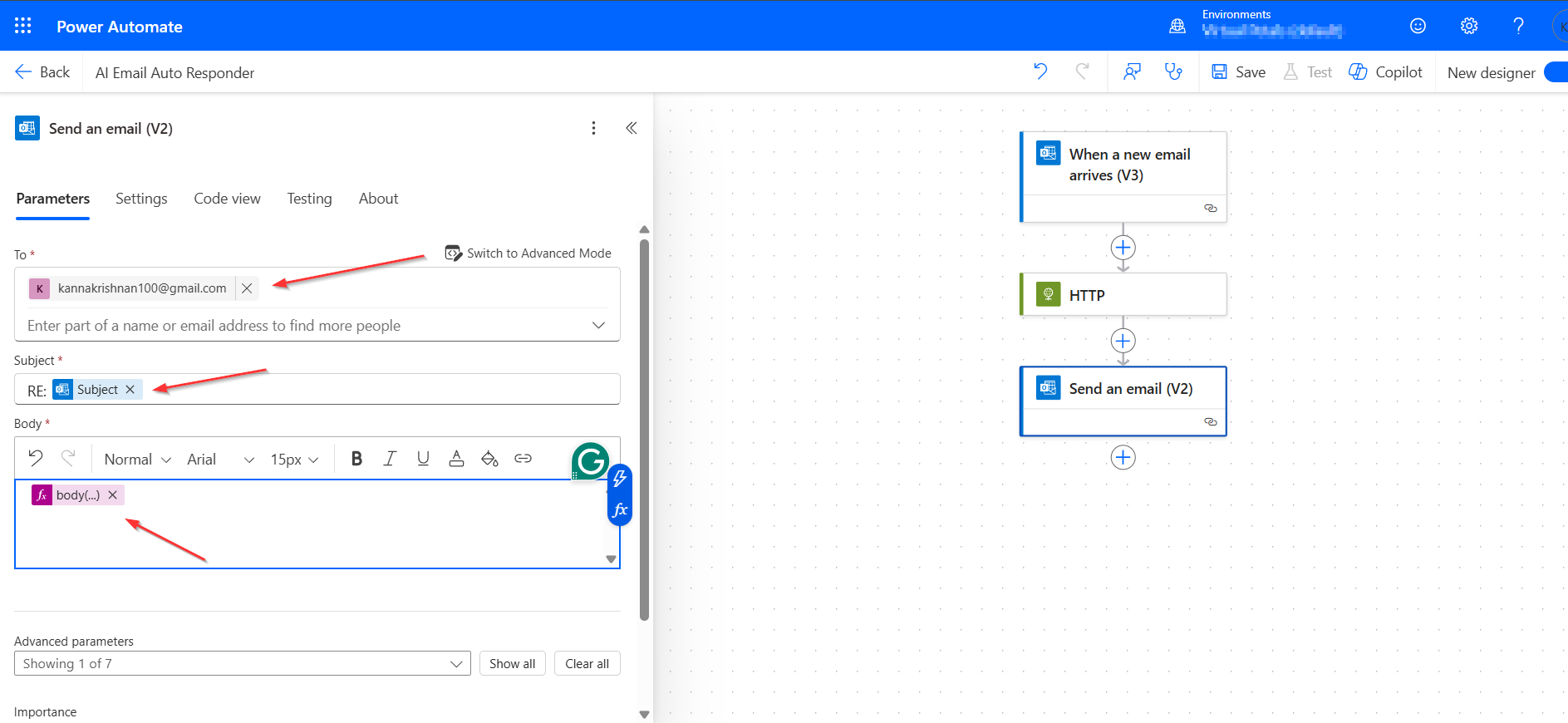1568x723 pixels.
Task: Open Copilot
Action: [x=1386, y=72]
